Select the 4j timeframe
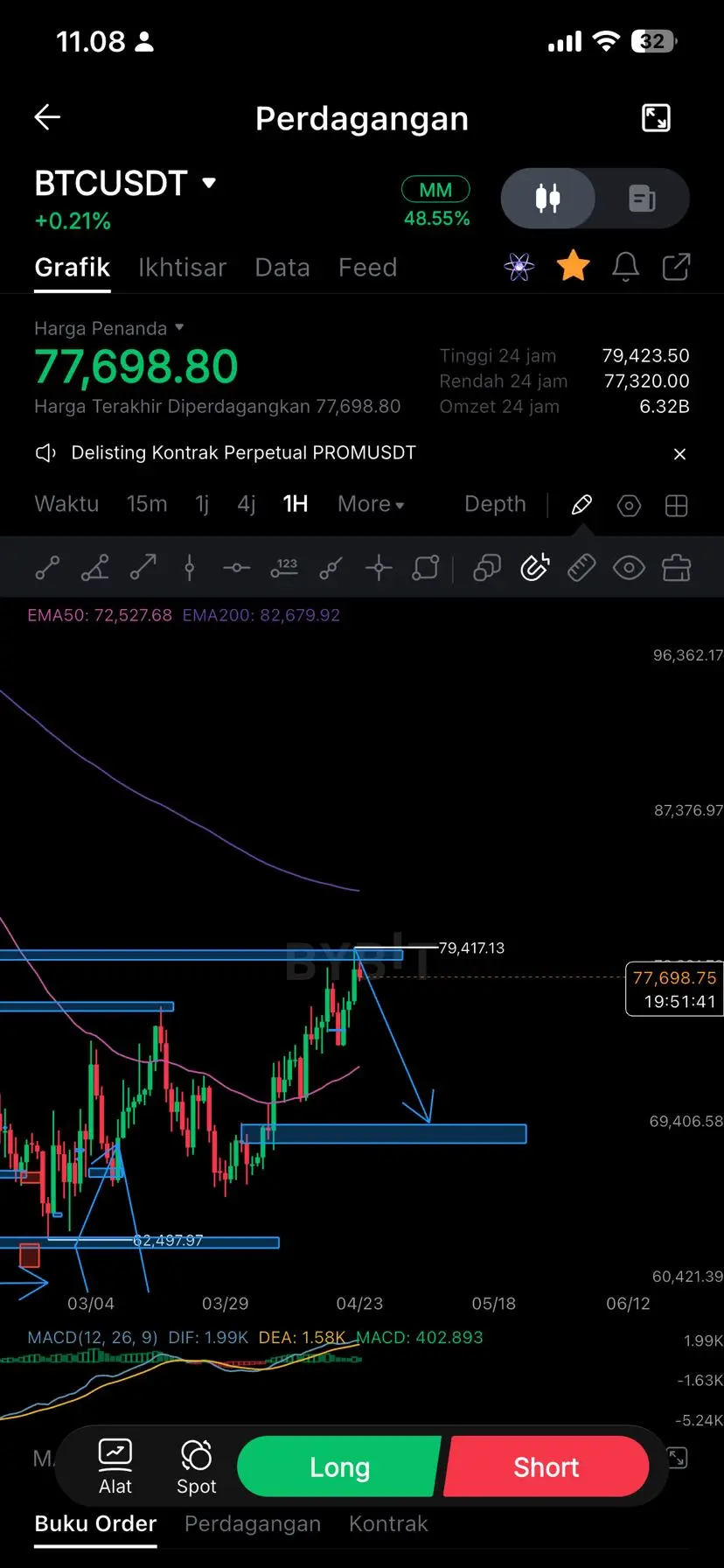This screenshot has height=1568, width=724. pyautogui.click(x=247, y=504)
